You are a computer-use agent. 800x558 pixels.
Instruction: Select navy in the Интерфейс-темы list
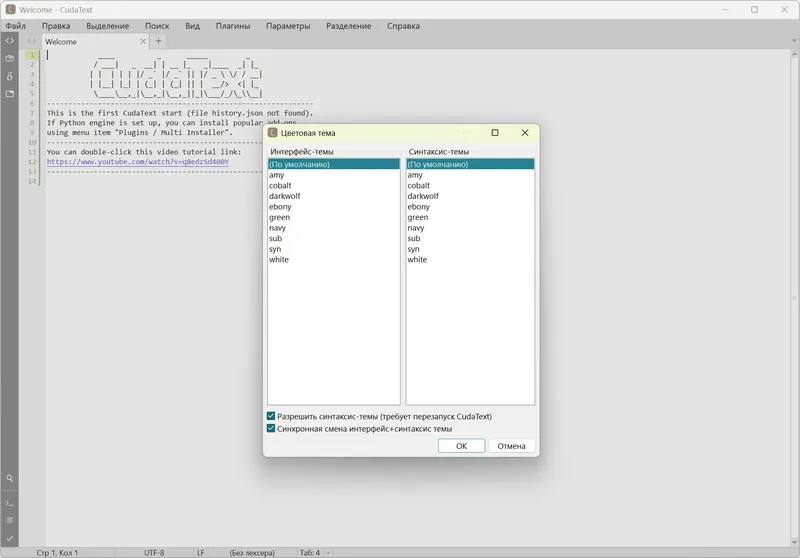334,228
